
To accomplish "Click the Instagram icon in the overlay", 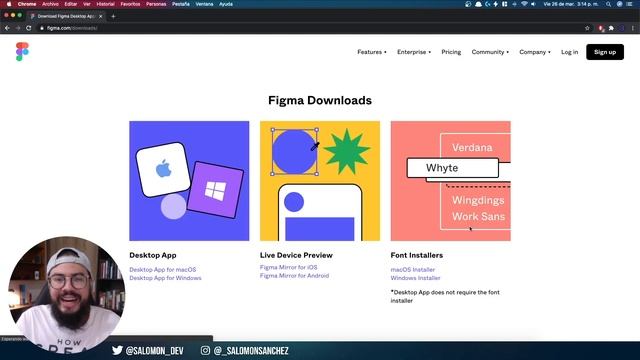I will coord(205,350).
